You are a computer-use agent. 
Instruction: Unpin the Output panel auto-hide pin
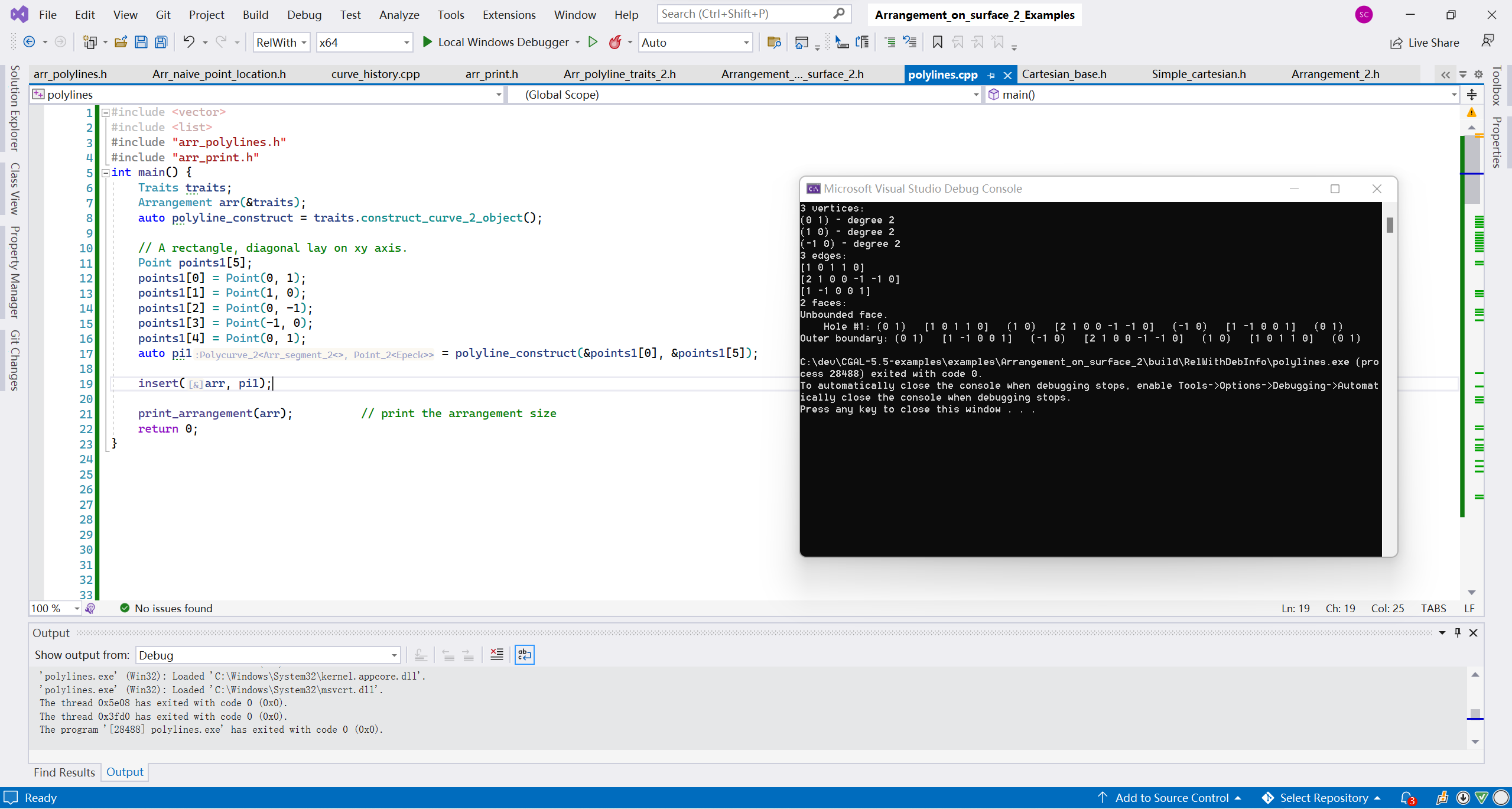[x=1457, y=632]
